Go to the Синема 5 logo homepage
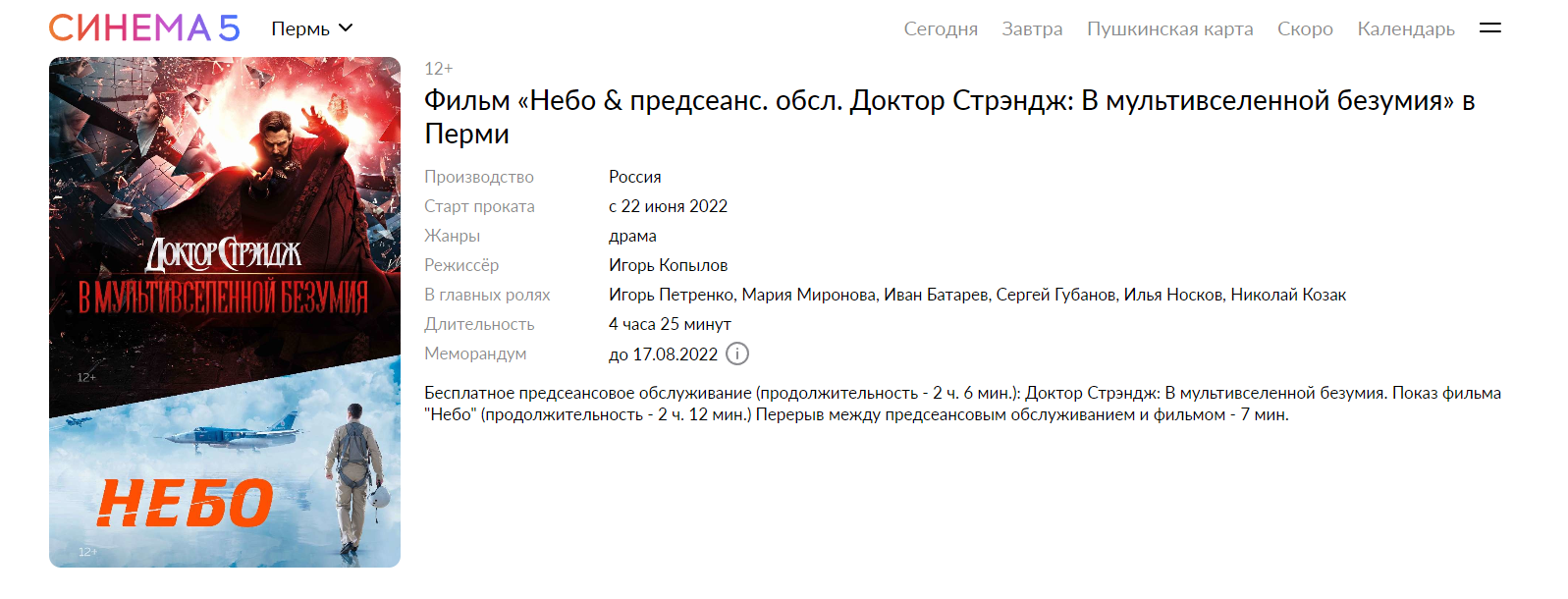The image size is (1568, 599). pyautogui.click(x=144, y=28)
